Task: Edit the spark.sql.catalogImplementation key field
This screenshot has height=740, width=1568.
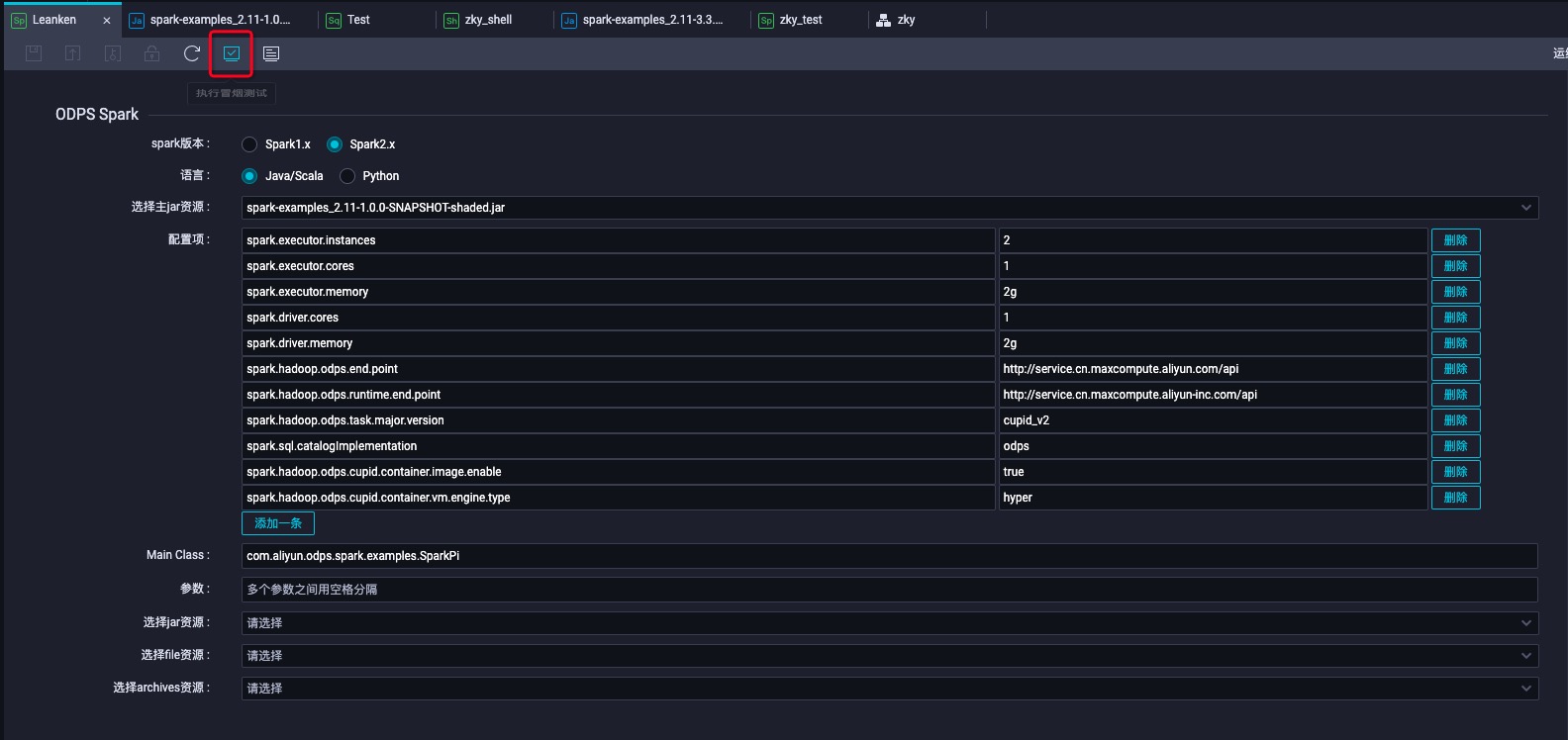Action: click(x=619, y=446)
